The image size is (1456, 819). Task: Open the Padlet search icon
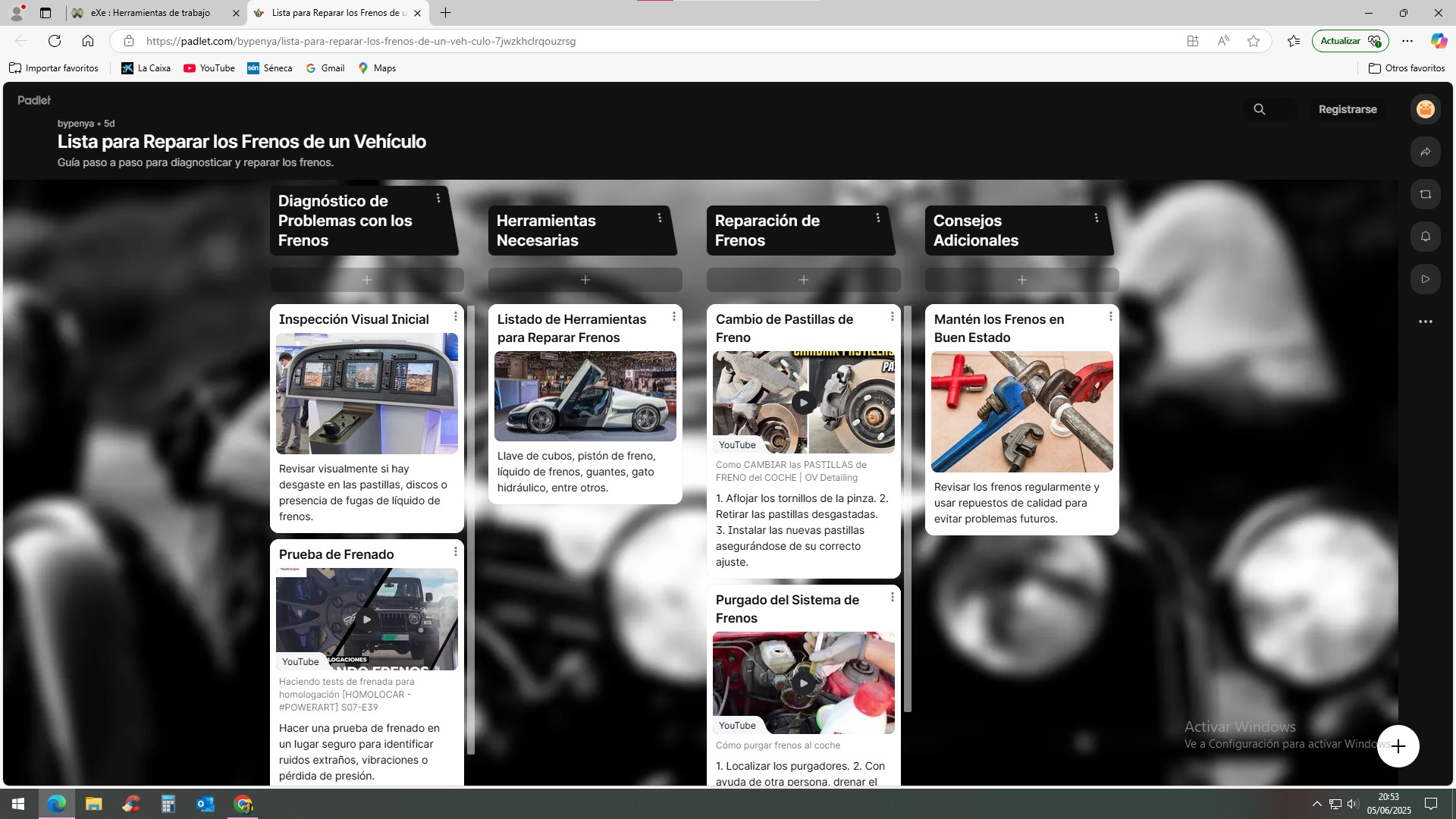1260,109
